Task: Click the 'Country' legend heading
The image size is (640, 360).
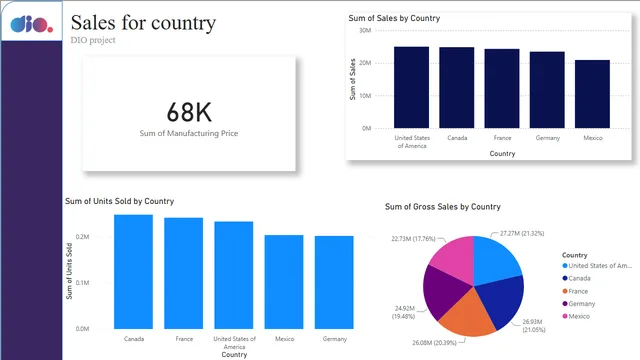Action: click(574, 255)
